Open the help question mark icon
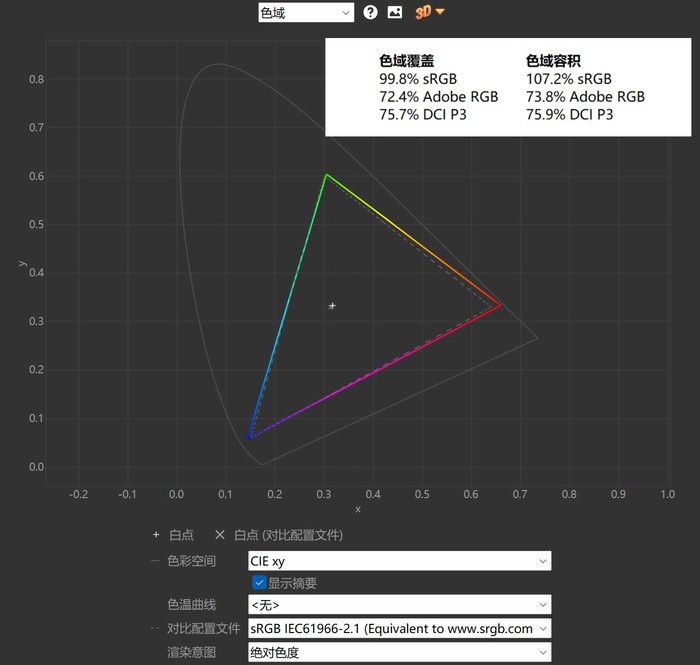The width and height of the screenshot is (700, 665). click(x=371, y=12)
